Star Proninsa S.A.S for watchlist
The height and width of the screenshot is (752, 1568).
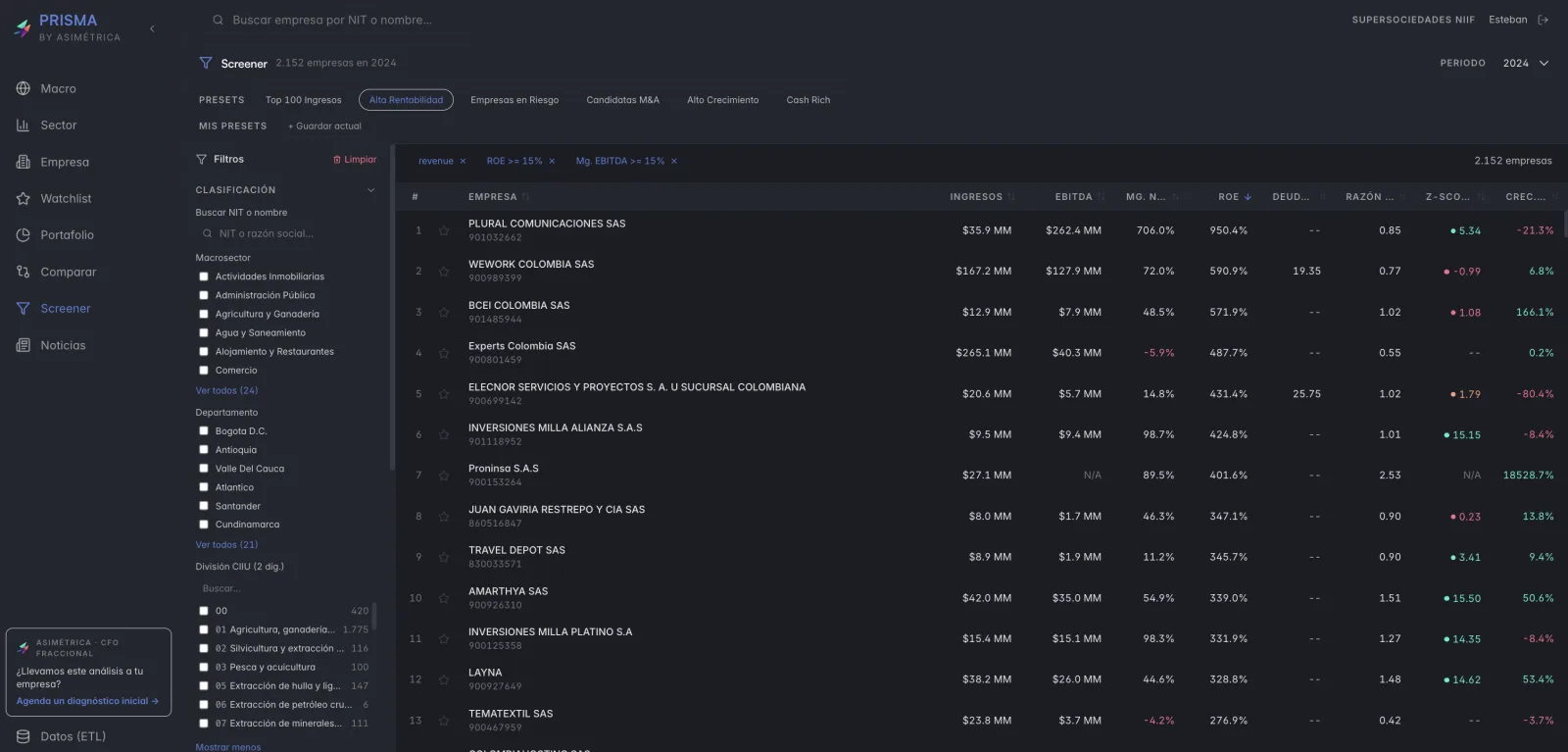tap(444, 476)
